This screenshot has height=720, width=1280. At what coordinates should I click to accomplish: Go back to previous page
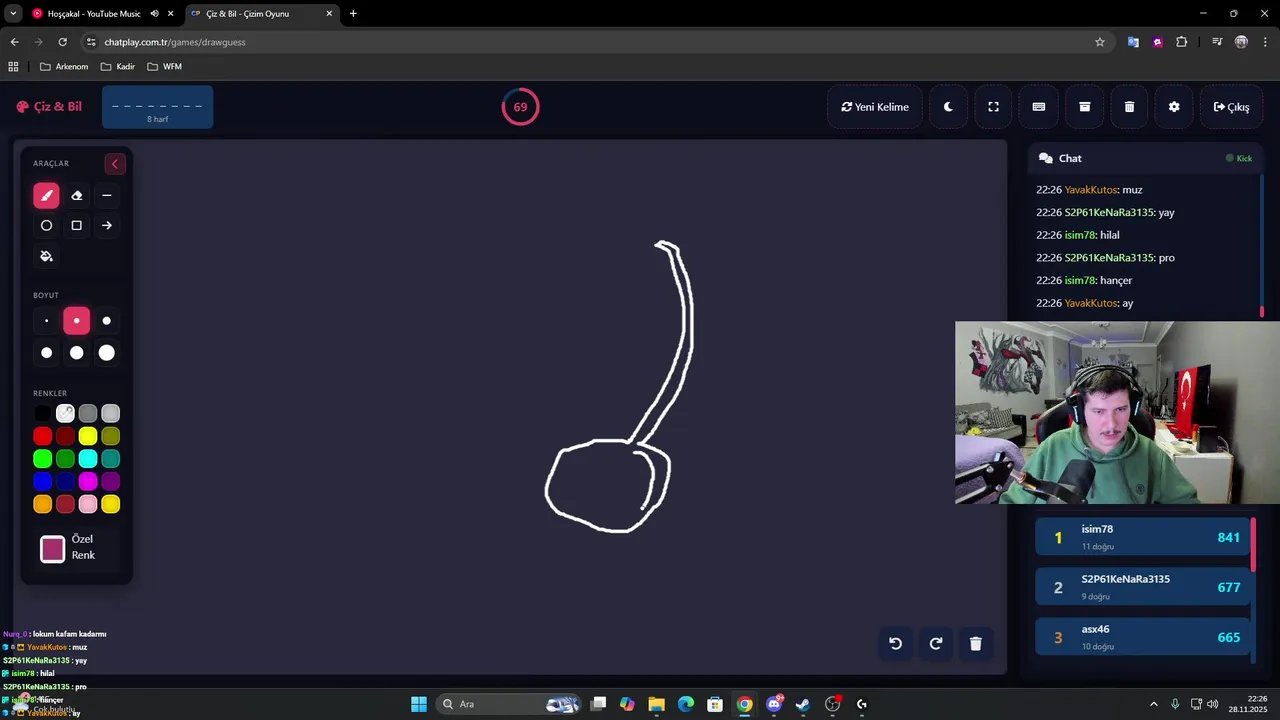14,42
